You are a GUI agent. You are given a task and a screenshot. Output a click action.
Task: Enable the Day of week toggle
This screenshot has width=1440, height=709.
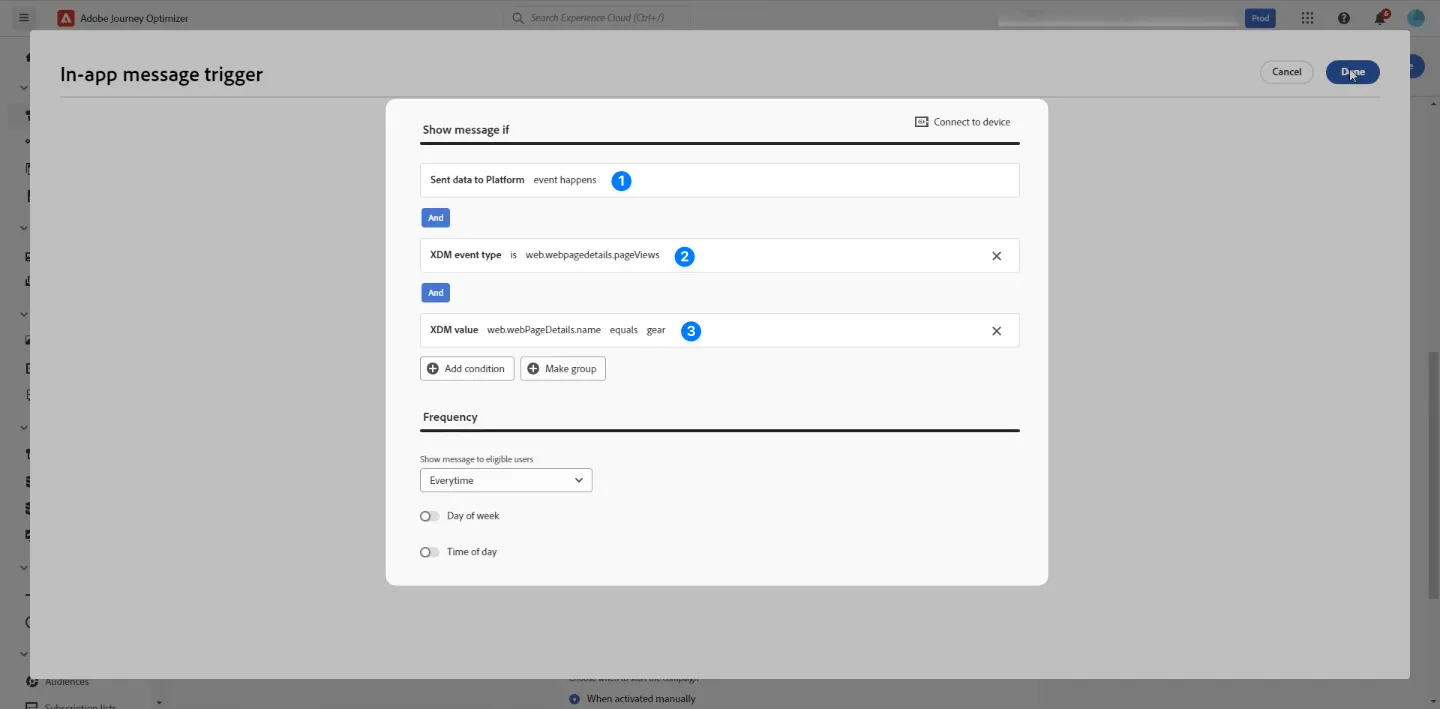pos(429,516)
